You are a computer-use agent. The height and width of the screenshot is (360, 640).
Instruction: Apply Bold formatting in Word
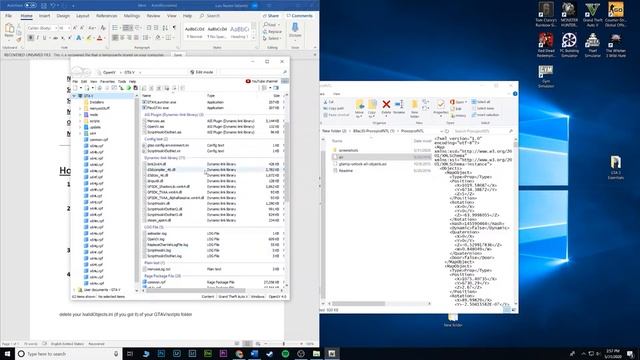pyautogui.click(x=31, y=38)
